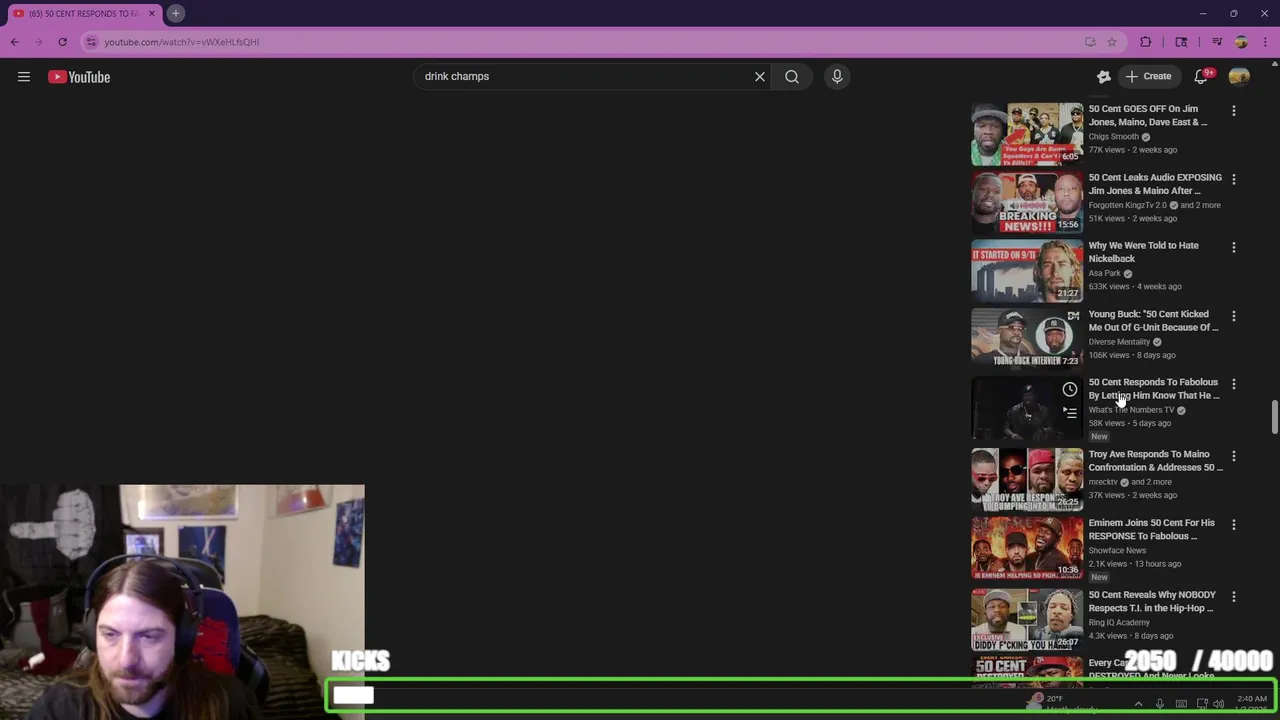The height and width of the screenshot is (720, 1280).
Task: Select the 50 CENT RESPONDS browser tab
Action: pos(84,14)
